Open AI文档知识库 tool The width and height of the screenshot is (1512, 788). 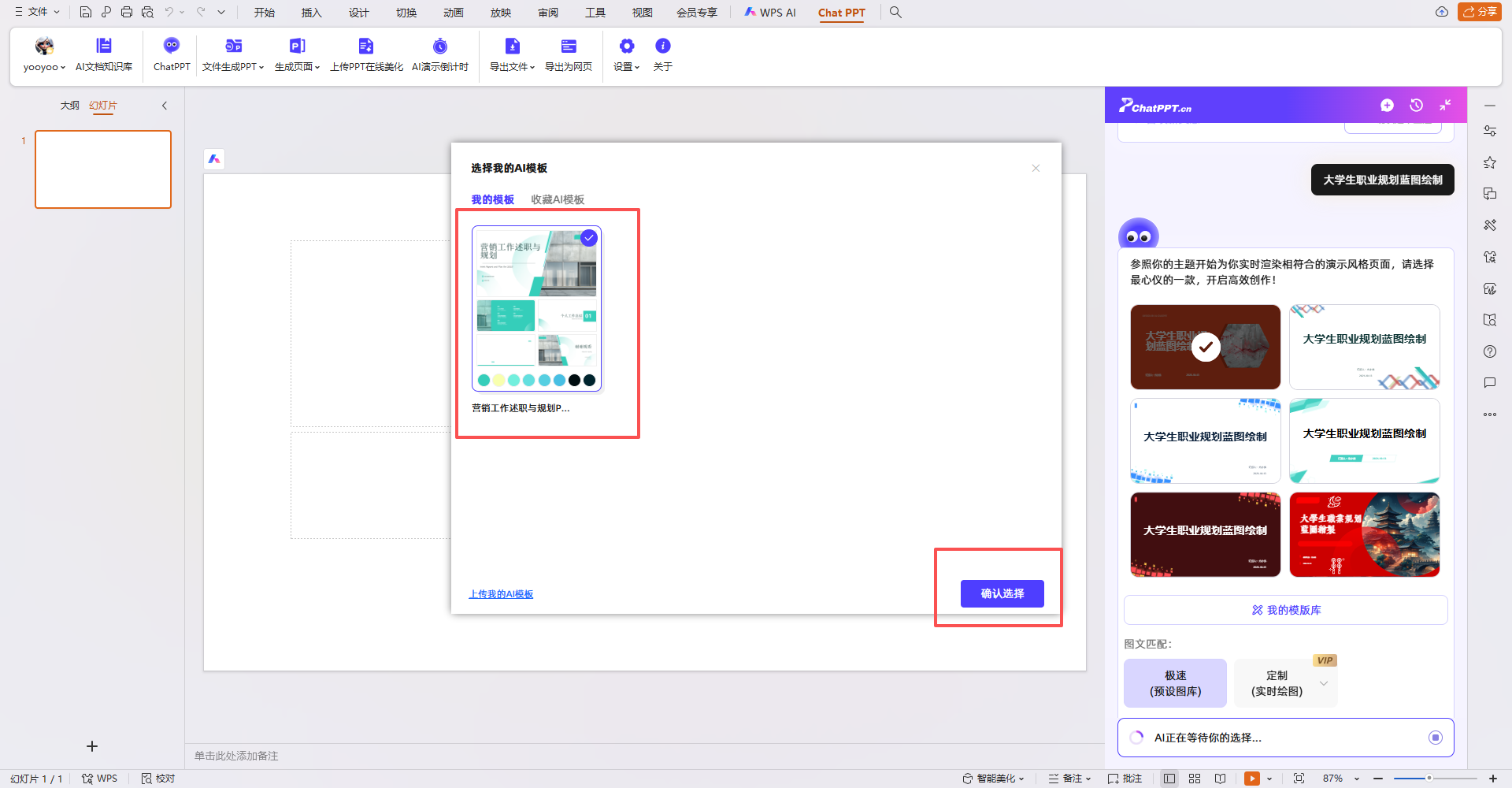[104, 46]
